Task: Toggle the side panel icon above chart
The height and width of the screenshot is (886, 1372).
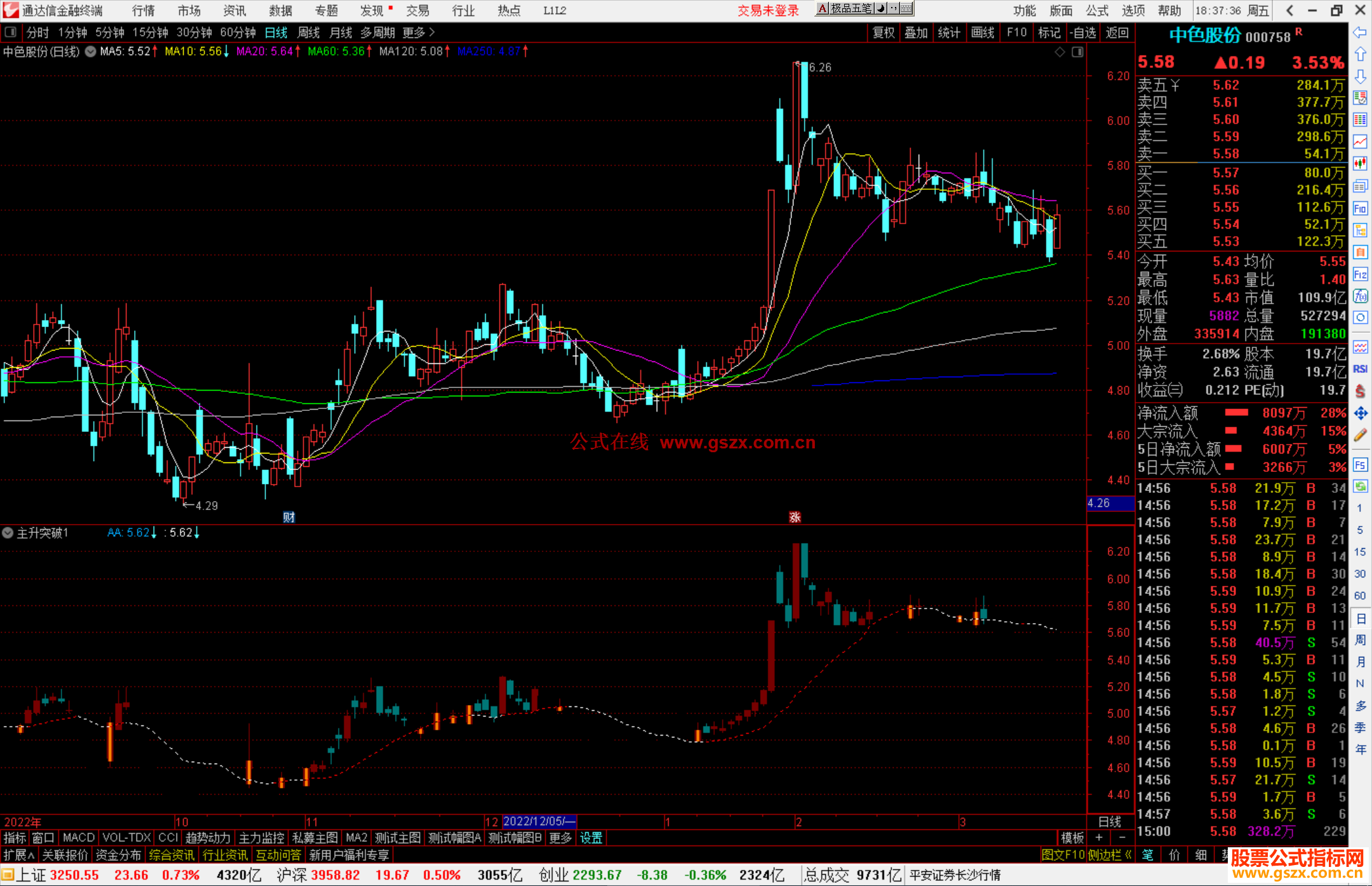Action: [x=11, y=32]
